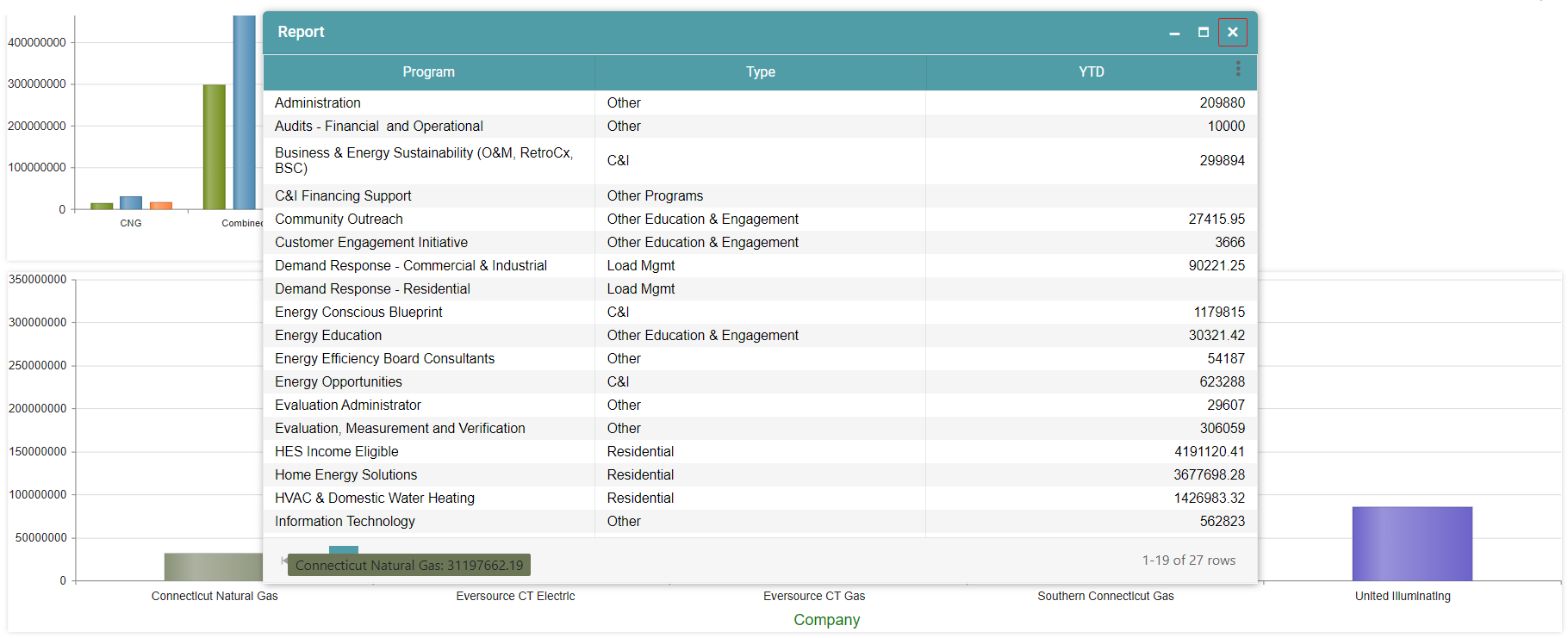
Task: Sort table by Type column header
Action: [x=760, y=72]
